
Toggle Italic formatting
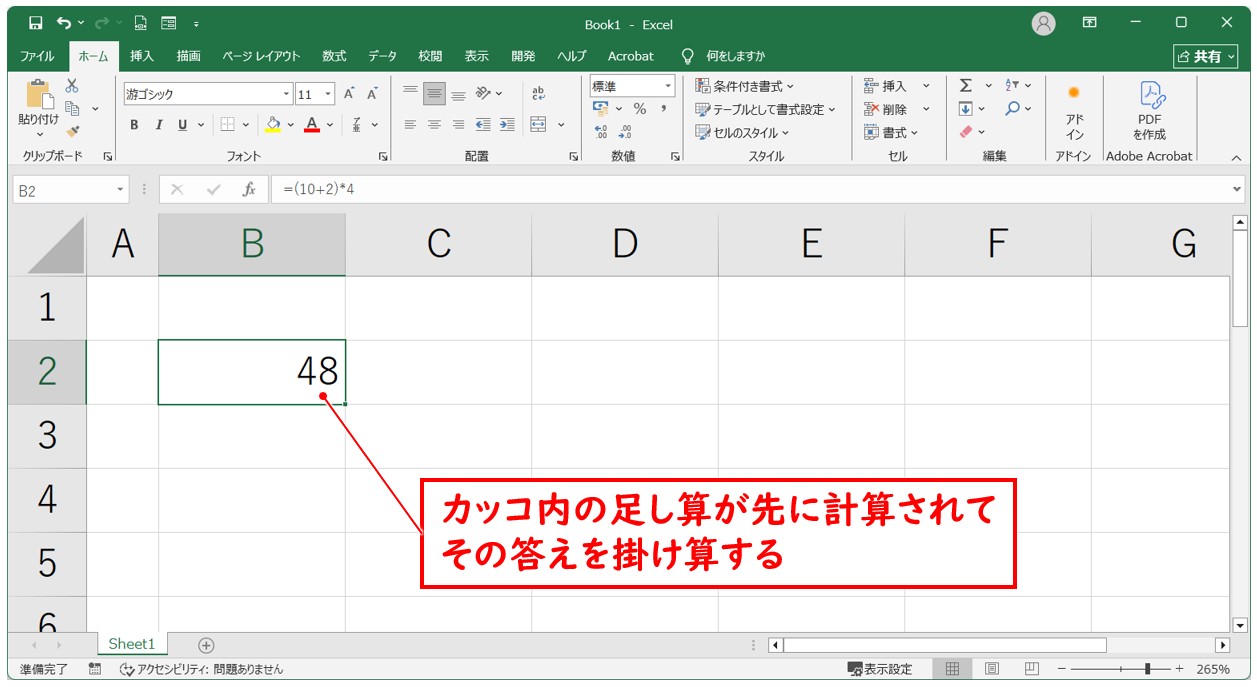(x=158, y=125)
